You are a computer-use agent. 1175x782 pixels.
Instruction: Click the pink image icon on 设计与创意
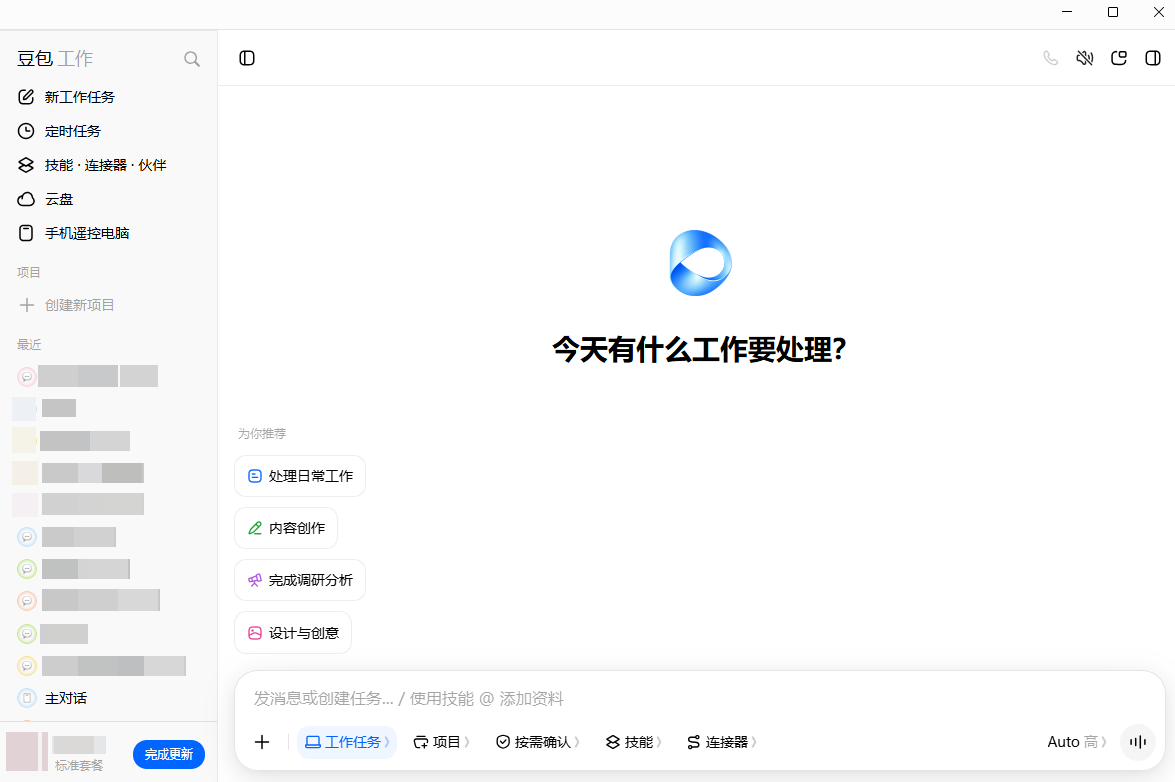255,633
